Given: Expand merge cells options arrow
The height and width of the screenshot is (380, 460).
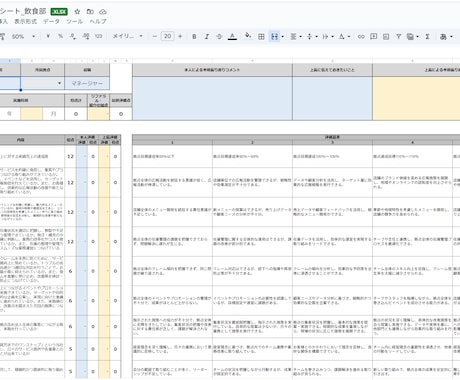Looking at the screenshot, I should coord(283,37).
